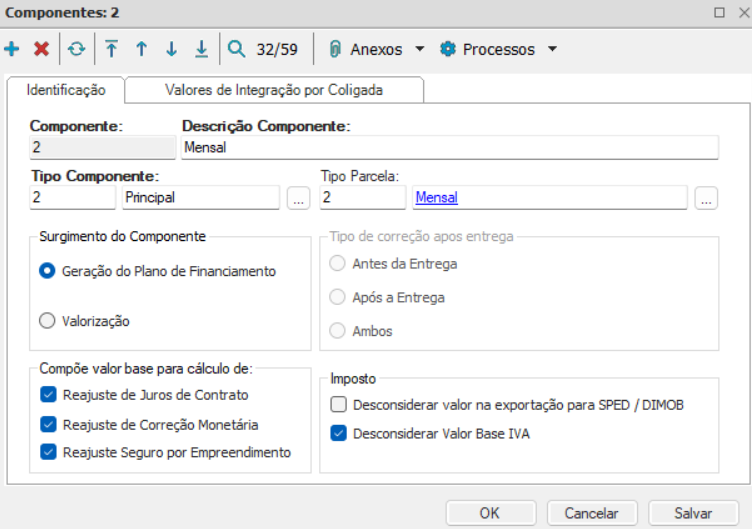
Task: Jump to last record arrow icon
Action: (x=201, y=49)
